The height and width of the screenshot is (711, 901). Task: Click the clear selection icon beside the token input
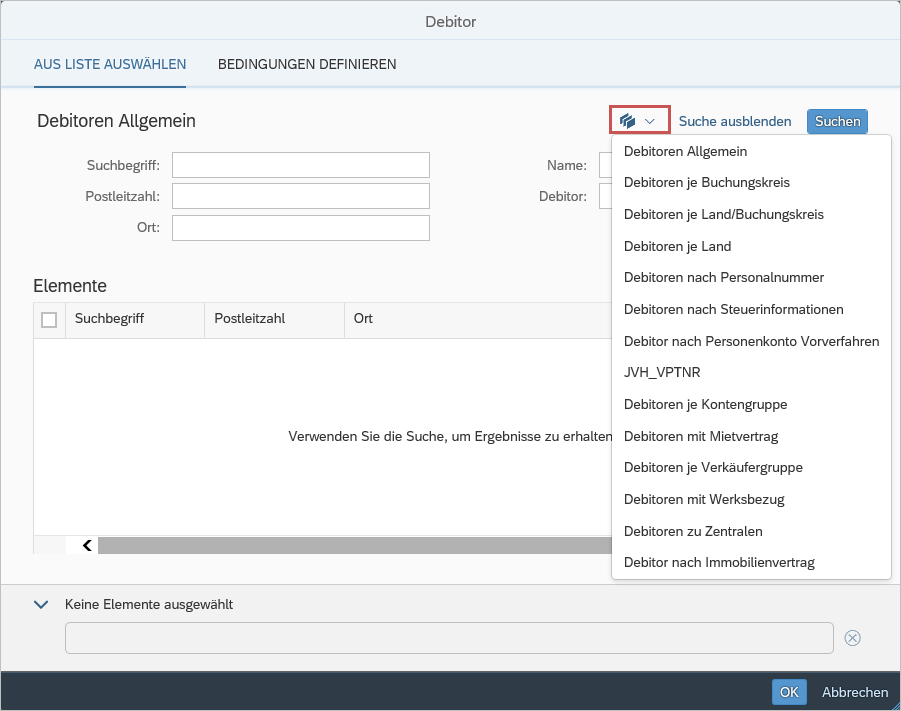coord(852,638)
